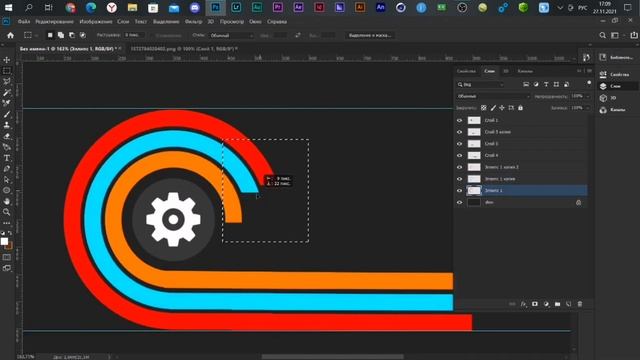Click the Share icon top right
The height and width of the screenshot is (360, 640).
(x=633, y=36)
